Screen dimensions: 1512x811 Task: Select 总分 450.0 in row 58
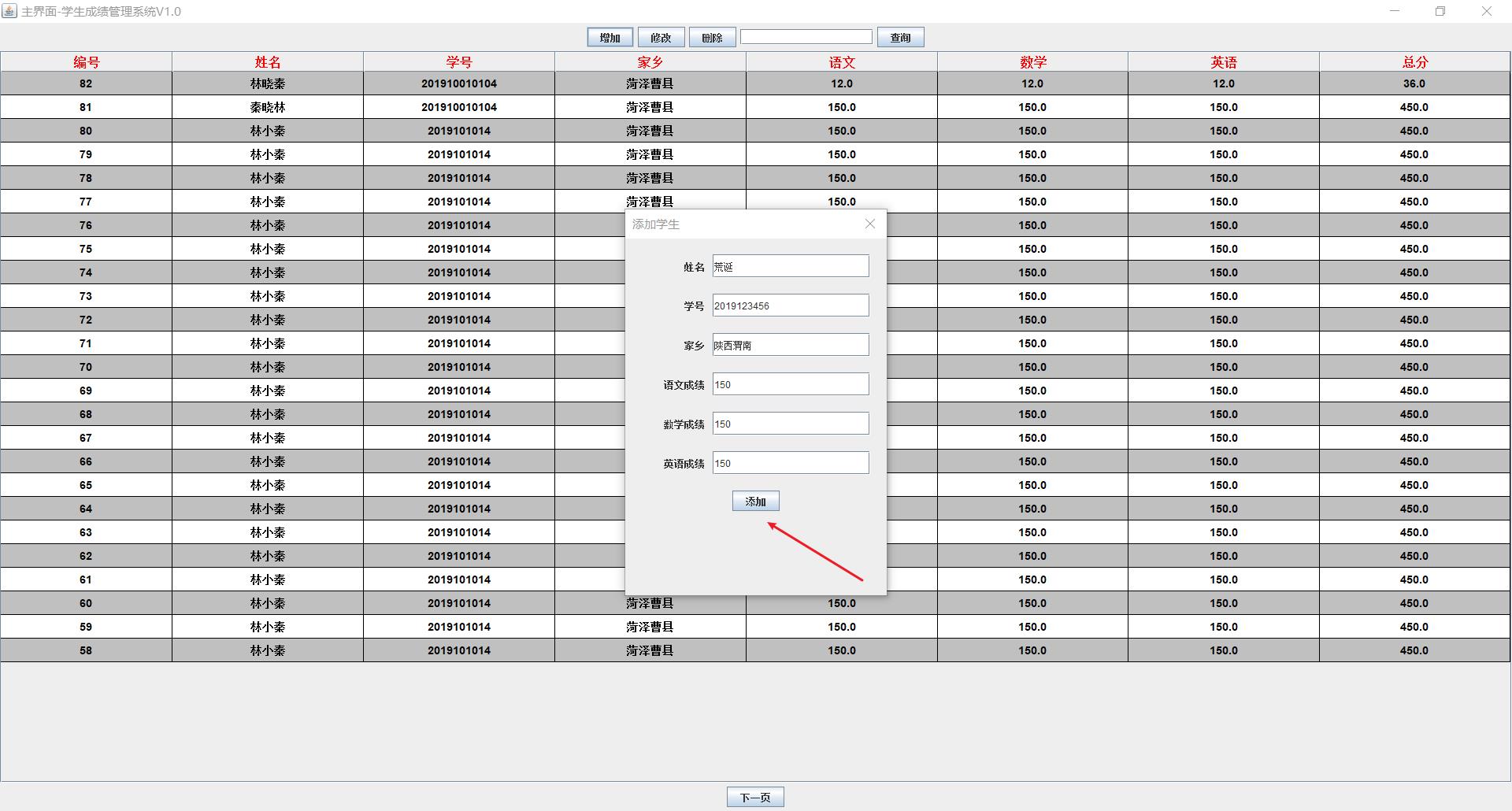click(x=1414, y=650)
